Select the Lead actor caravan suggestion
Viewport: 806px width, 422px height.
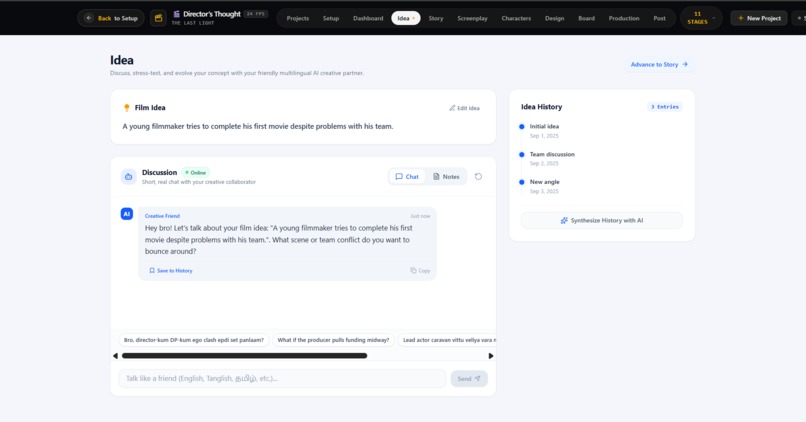point(447,340)
